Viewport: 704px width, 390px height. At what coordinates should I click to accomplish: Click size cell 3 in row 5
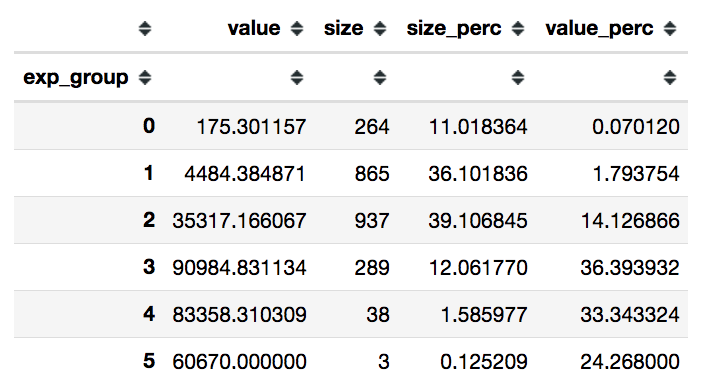[x=384, y=362]
